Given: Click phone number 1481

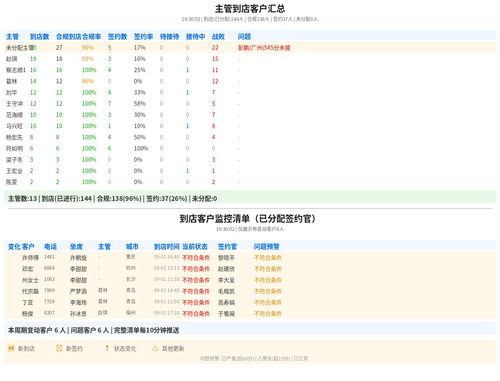Looking at the screenshot, I should coord(49,257).
